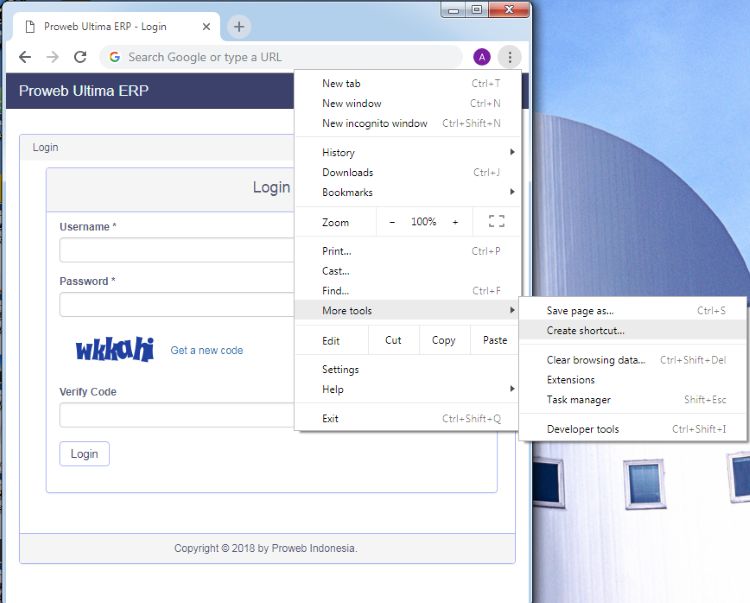Choose New window menu entry
The image size is (750, 603).
pyautogui.click(x=407, y=103)
